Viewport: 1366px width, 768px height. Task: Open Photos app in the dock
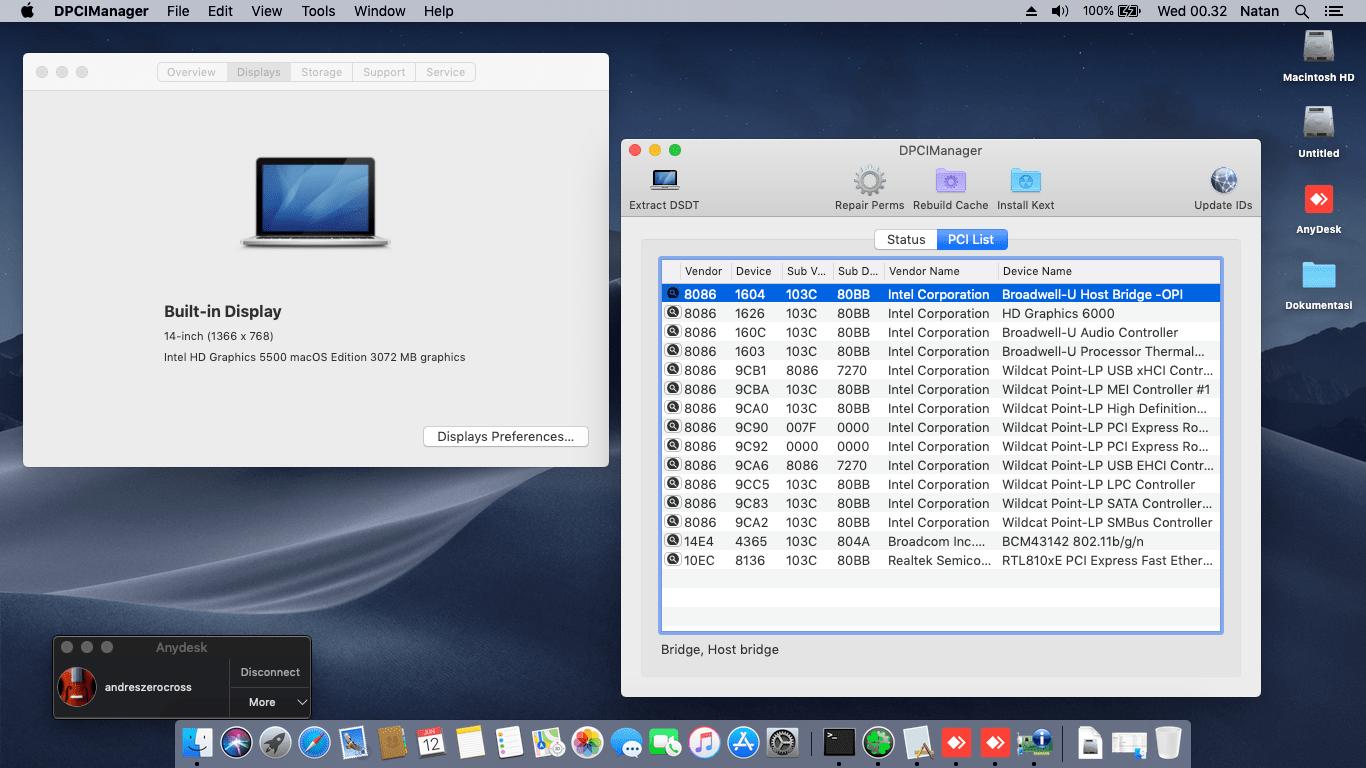[587, 742]
